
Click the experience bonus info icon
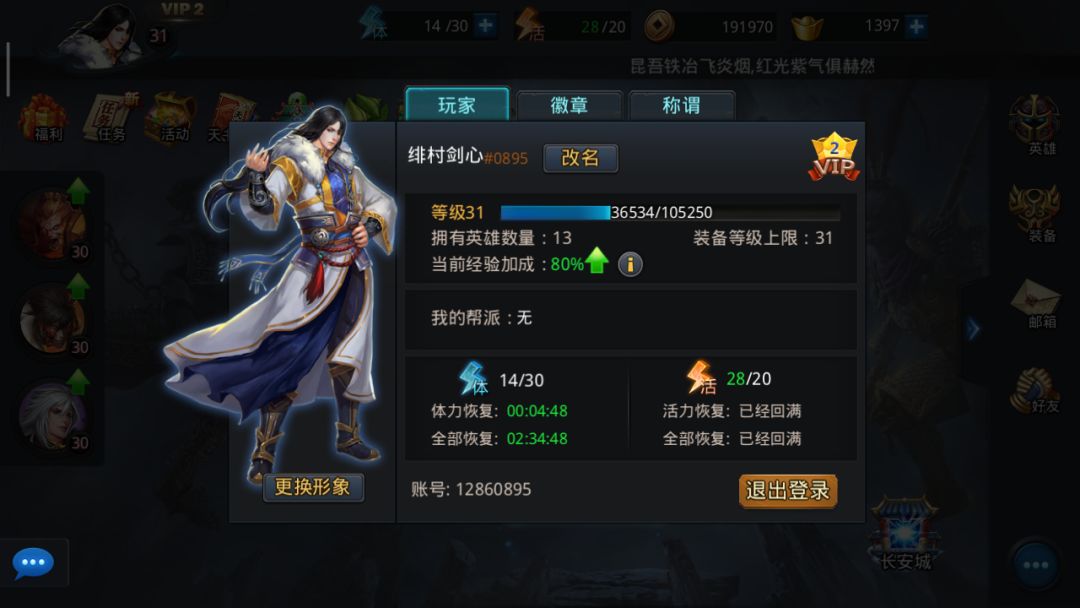click(x=630, y=264)
